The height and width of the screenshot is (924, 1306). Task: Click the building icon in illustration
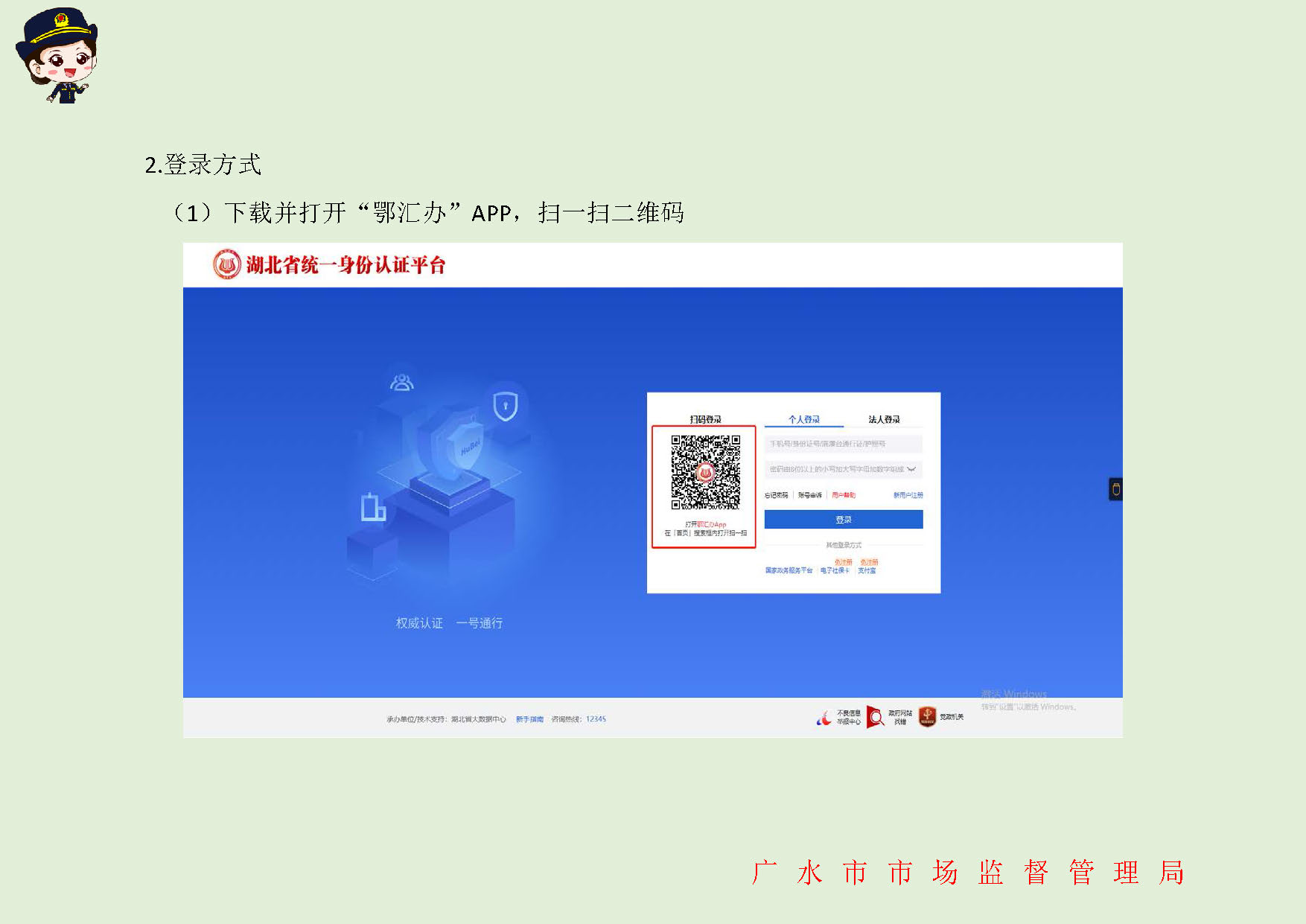tap(373, 507)
